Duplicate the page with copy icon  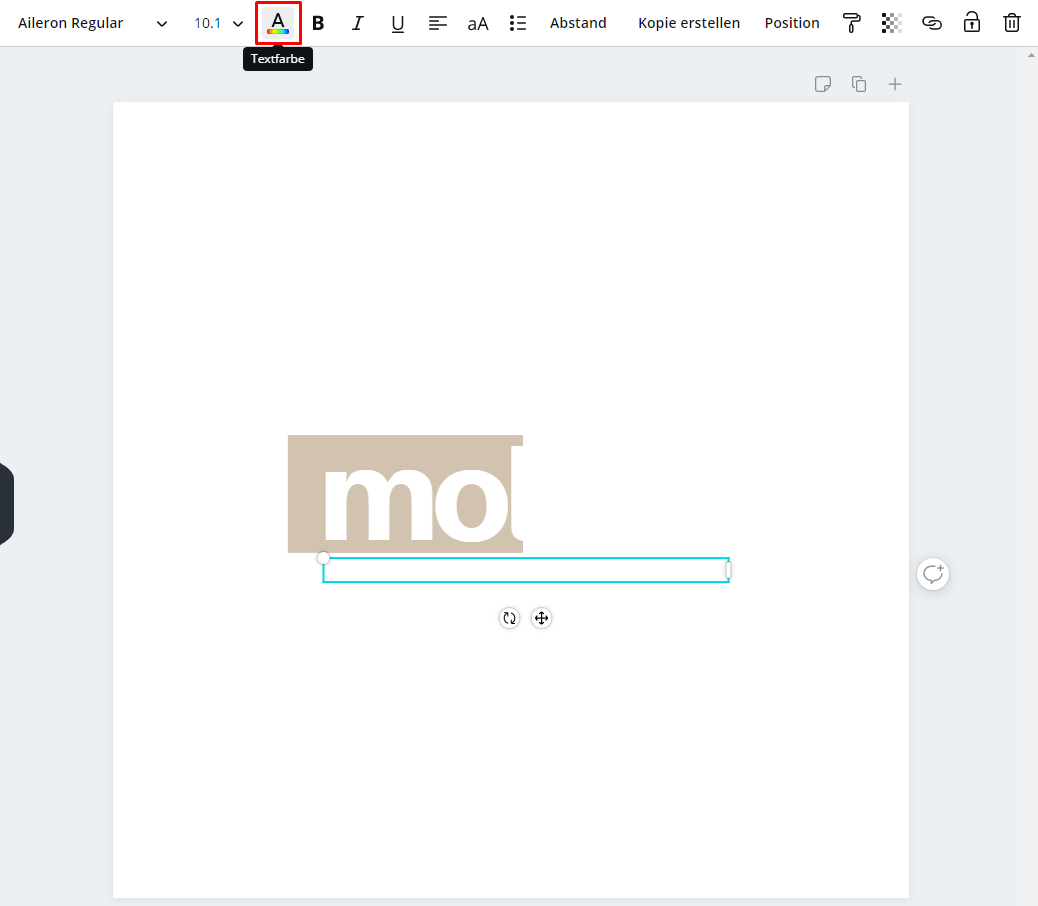click(859, 84)
